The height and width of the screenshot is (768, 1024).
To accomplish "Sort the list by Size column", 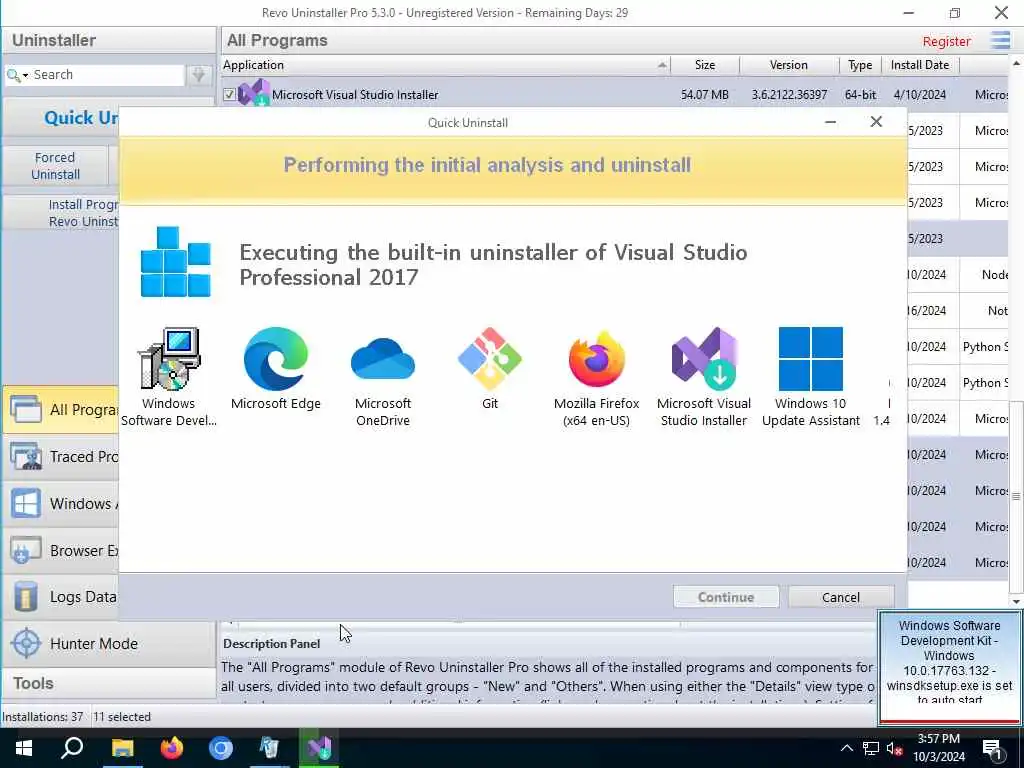I will [705, 65].
